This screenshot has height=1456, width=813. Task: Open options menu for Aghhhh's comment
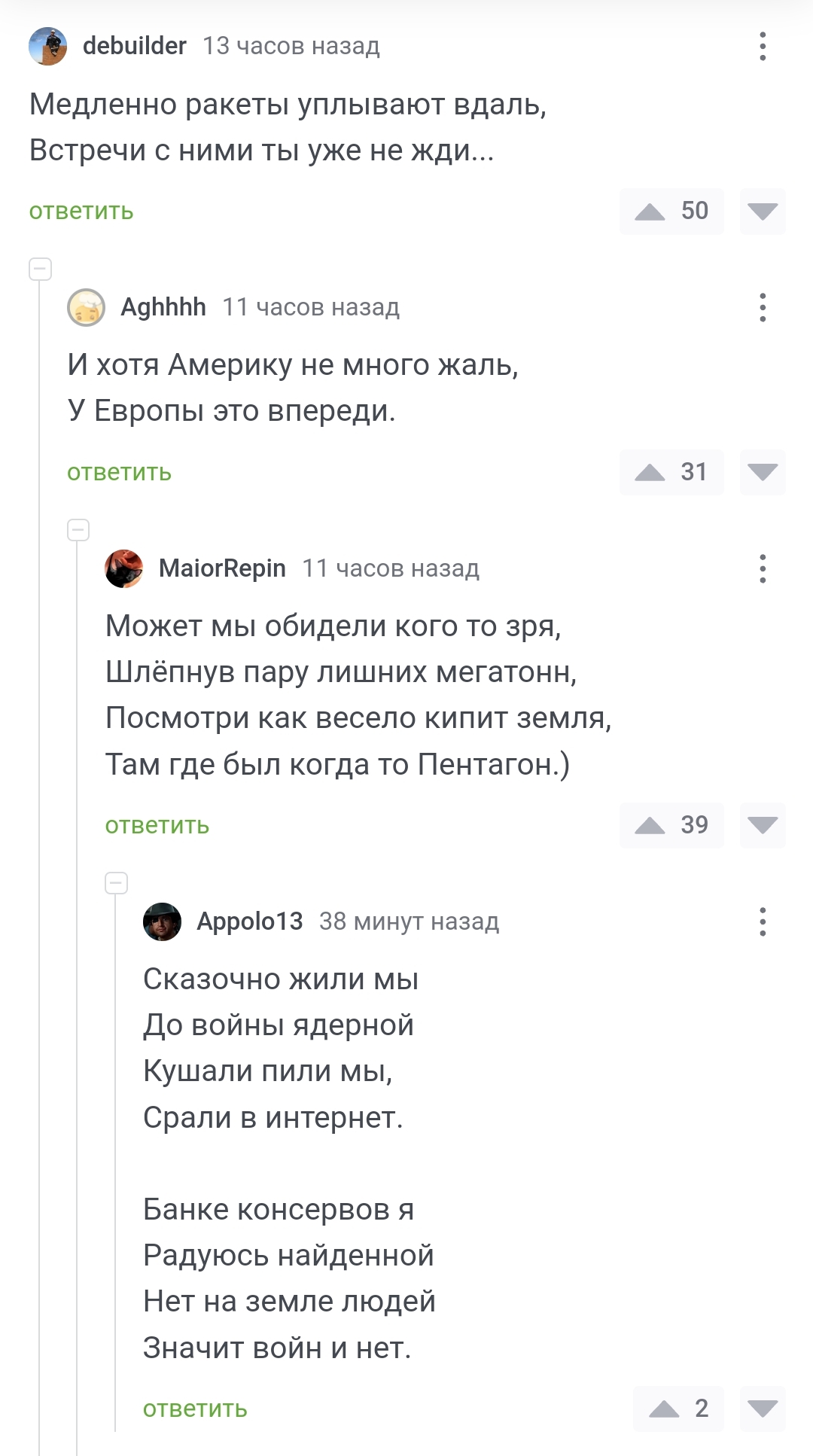coord(763,307)
